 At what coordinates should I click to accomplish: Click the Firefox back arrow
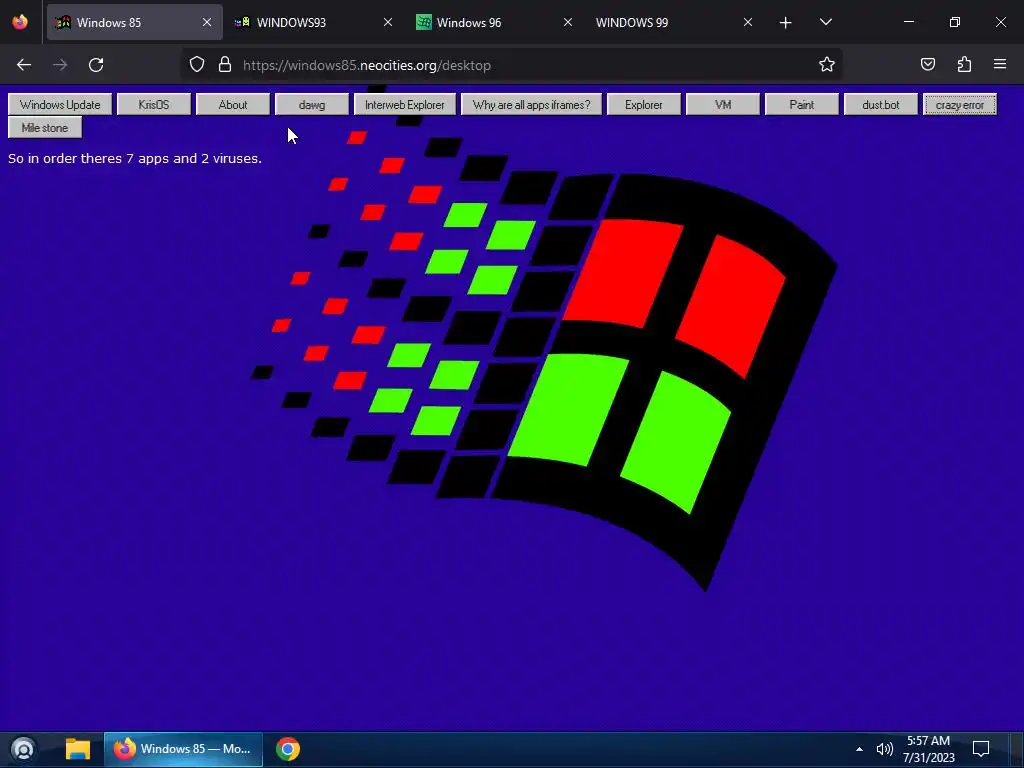24,65
